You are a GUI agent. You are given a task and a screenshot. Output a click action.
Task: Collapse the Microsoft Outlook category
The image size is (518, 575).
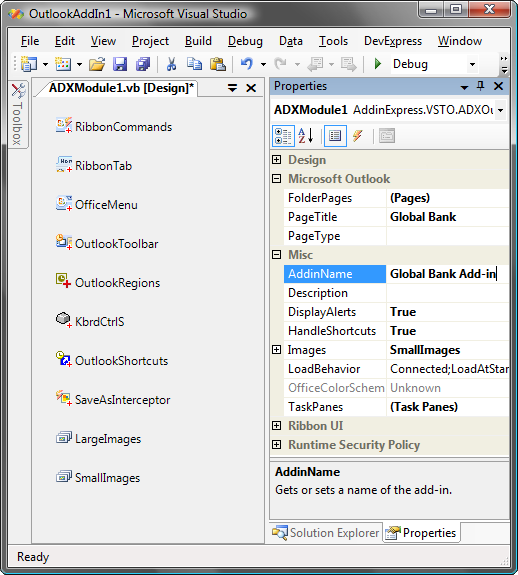(x=276, y=179)
